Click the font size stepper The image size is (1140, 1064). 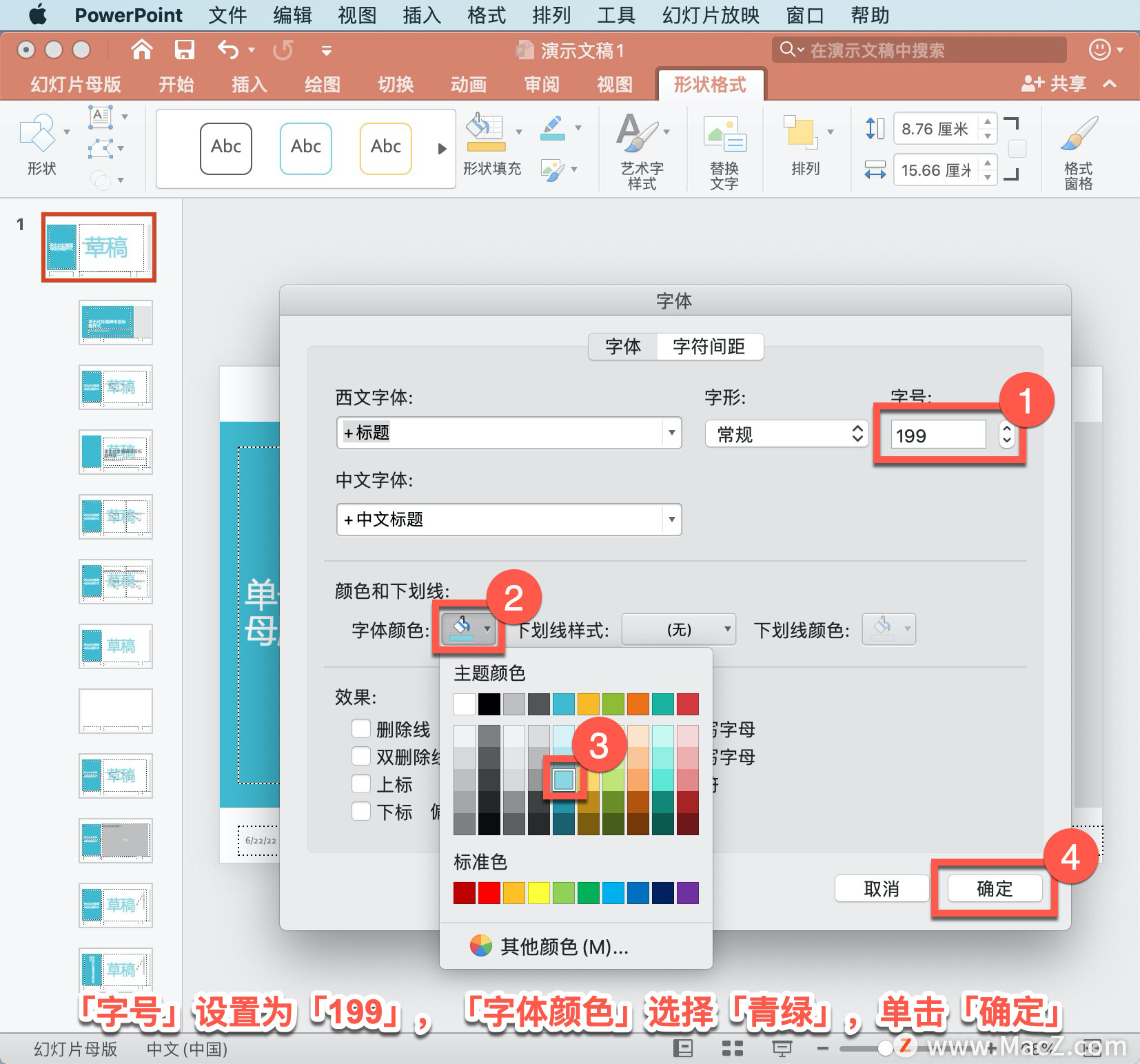(x=1007, y=434)
